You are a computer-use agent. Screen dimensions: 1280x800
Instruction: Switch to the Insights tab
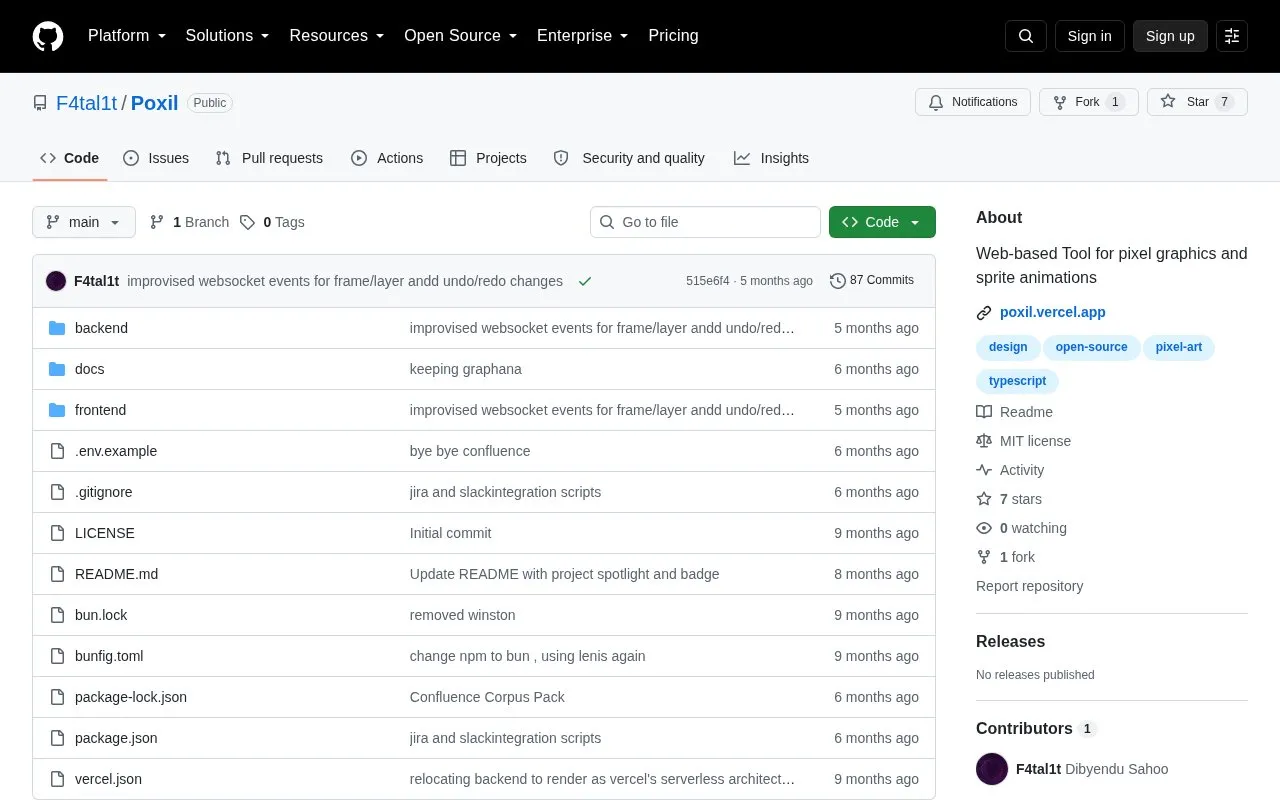(771, 158)
